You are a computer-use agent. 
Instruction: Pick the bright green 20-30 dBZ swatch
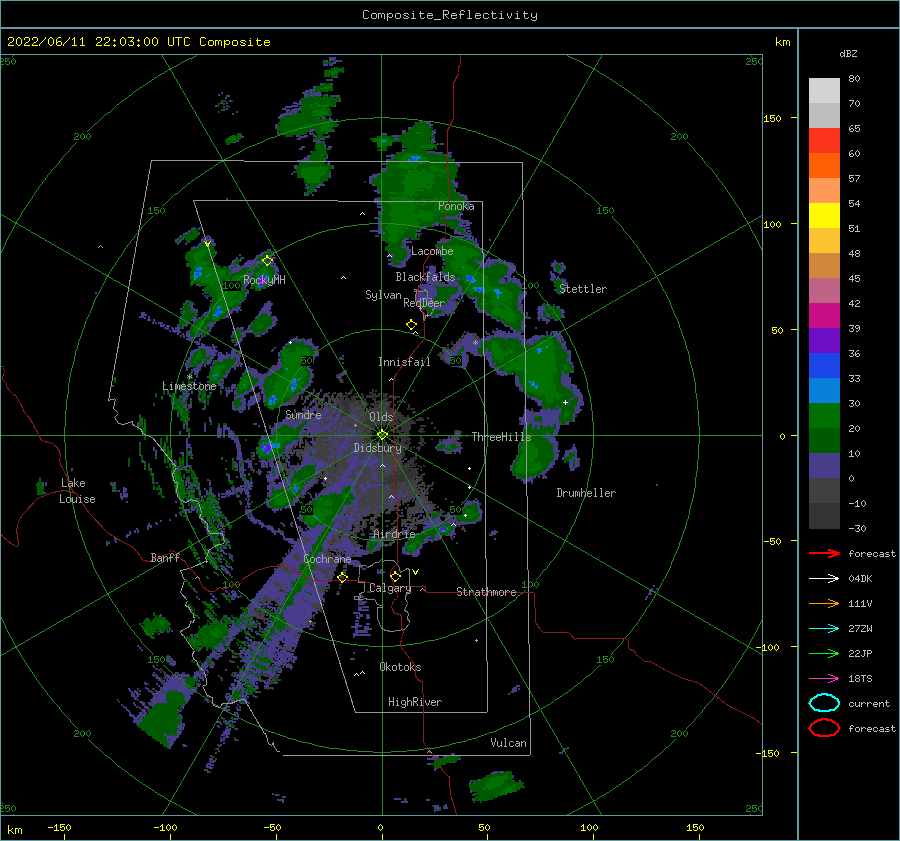point(824,416)
